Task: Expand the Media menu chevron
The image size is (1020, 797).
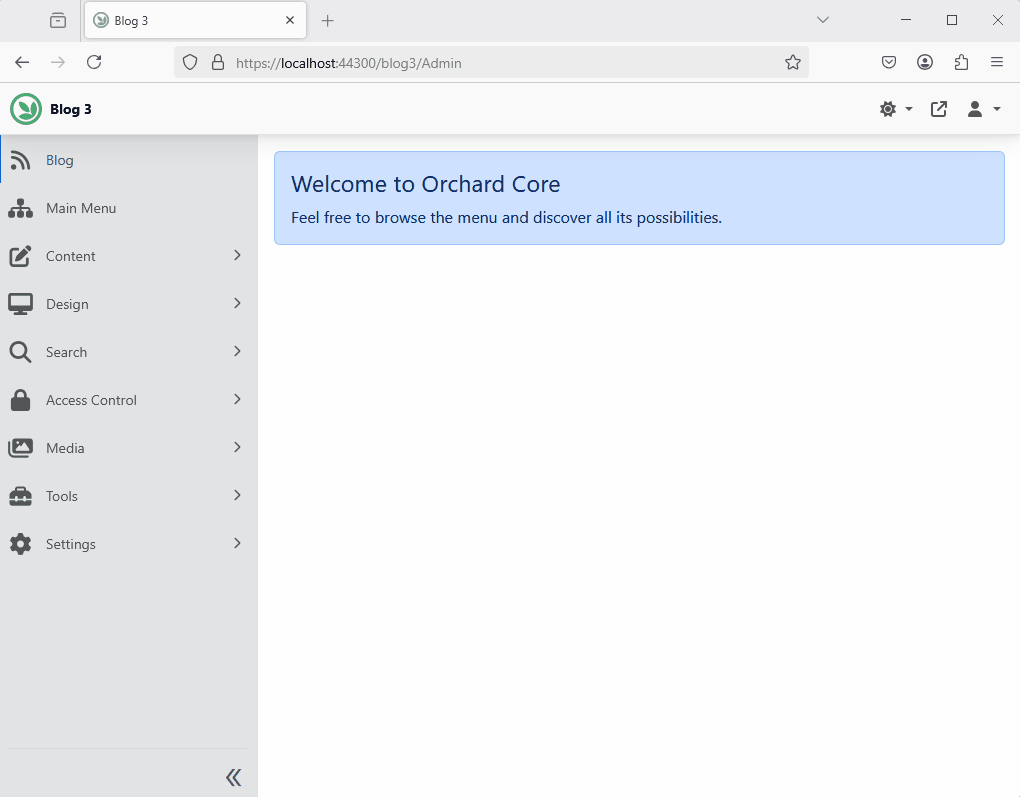Action: click(237, 447)
